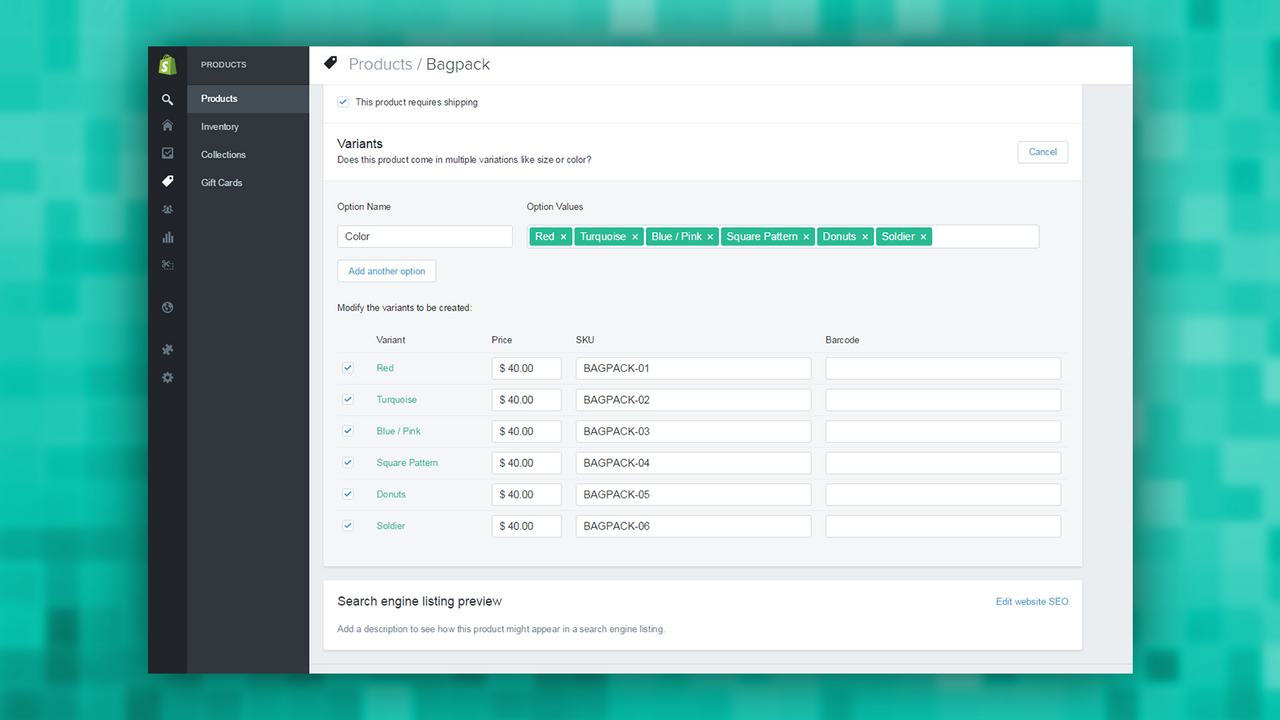Screen dimensions: 1280x720
Task: Follow the Edit website SEO link
Action: 1032,602
